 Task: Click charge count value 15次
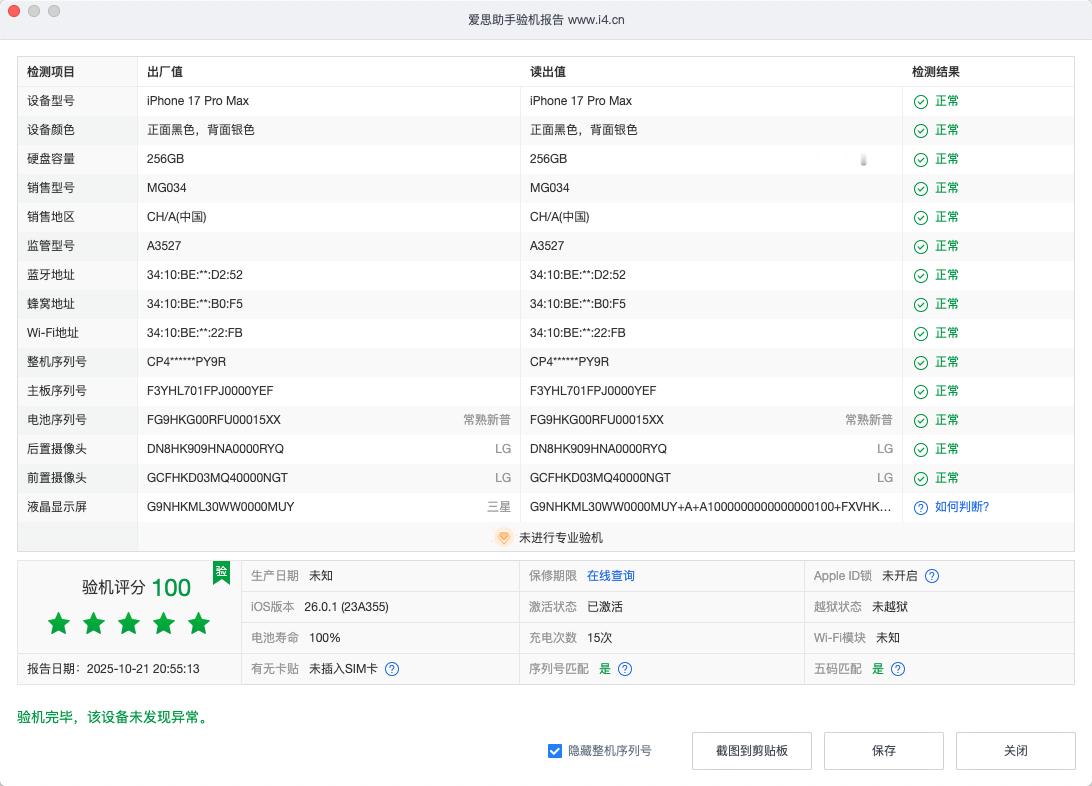click(600, 638)
